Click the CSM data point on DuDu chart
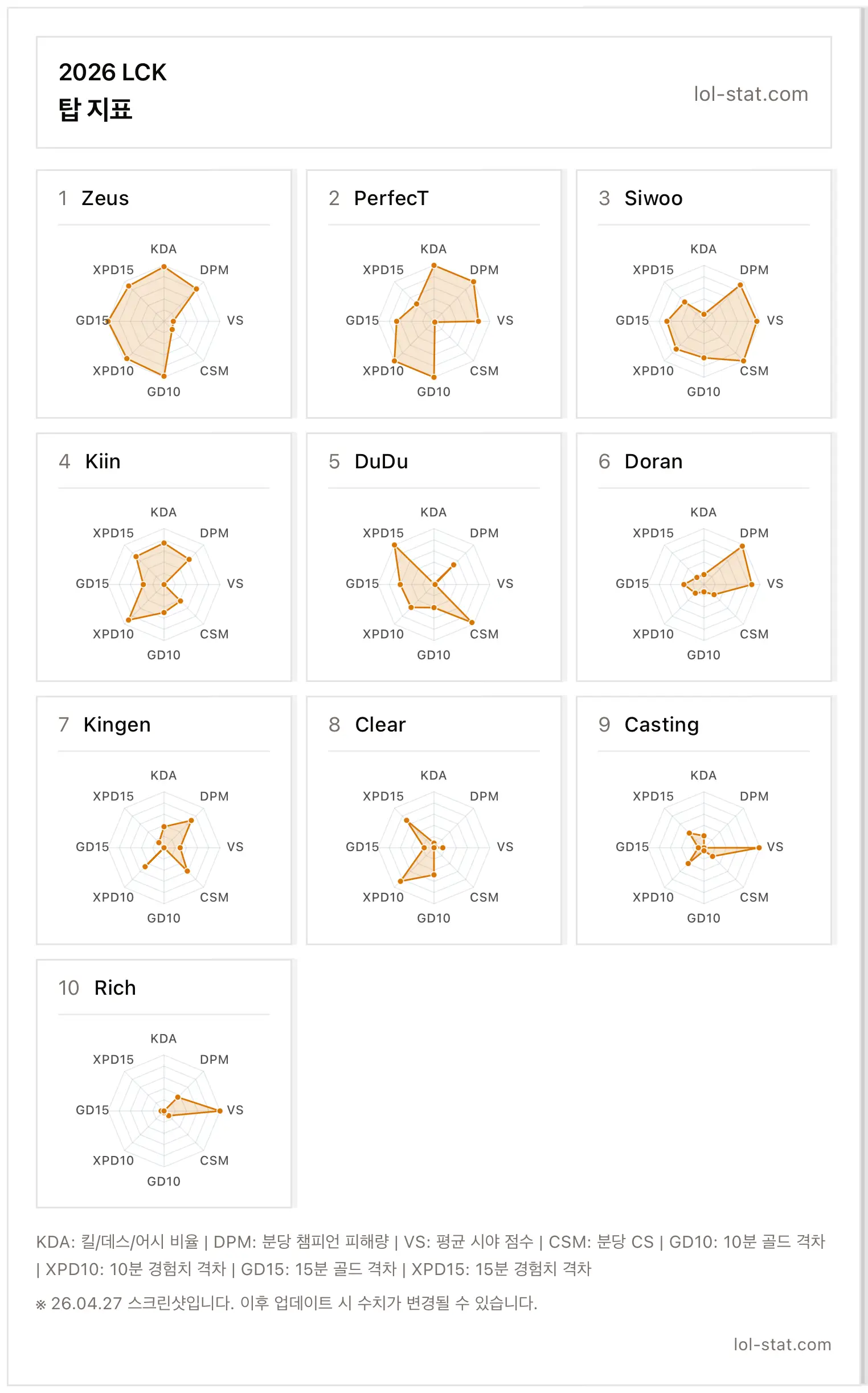Image resolution: width=868 pixels, height=1393 pixels. click(x=472, y=622)
